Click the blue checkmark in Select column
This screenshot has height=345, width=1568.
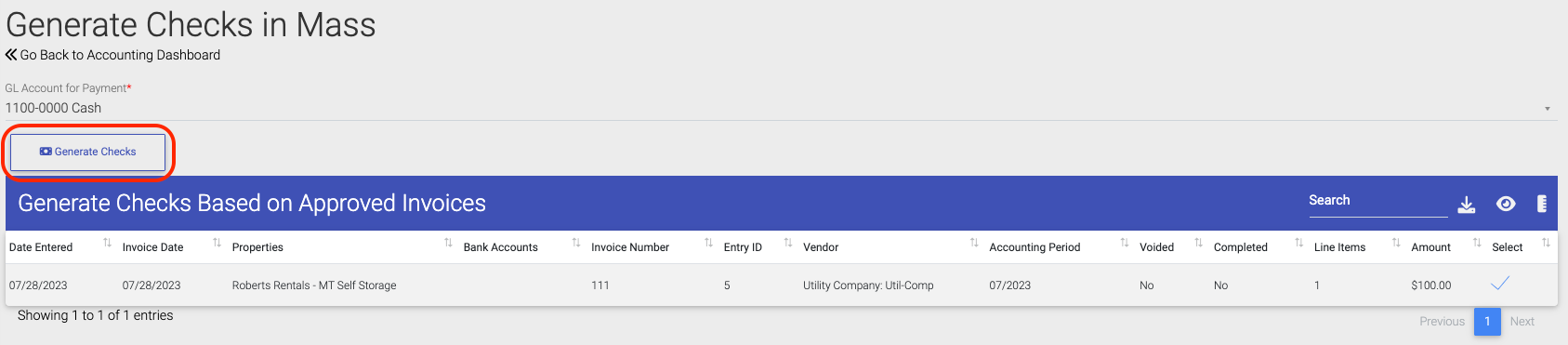pyautogui.click(x=1500, y=284)
